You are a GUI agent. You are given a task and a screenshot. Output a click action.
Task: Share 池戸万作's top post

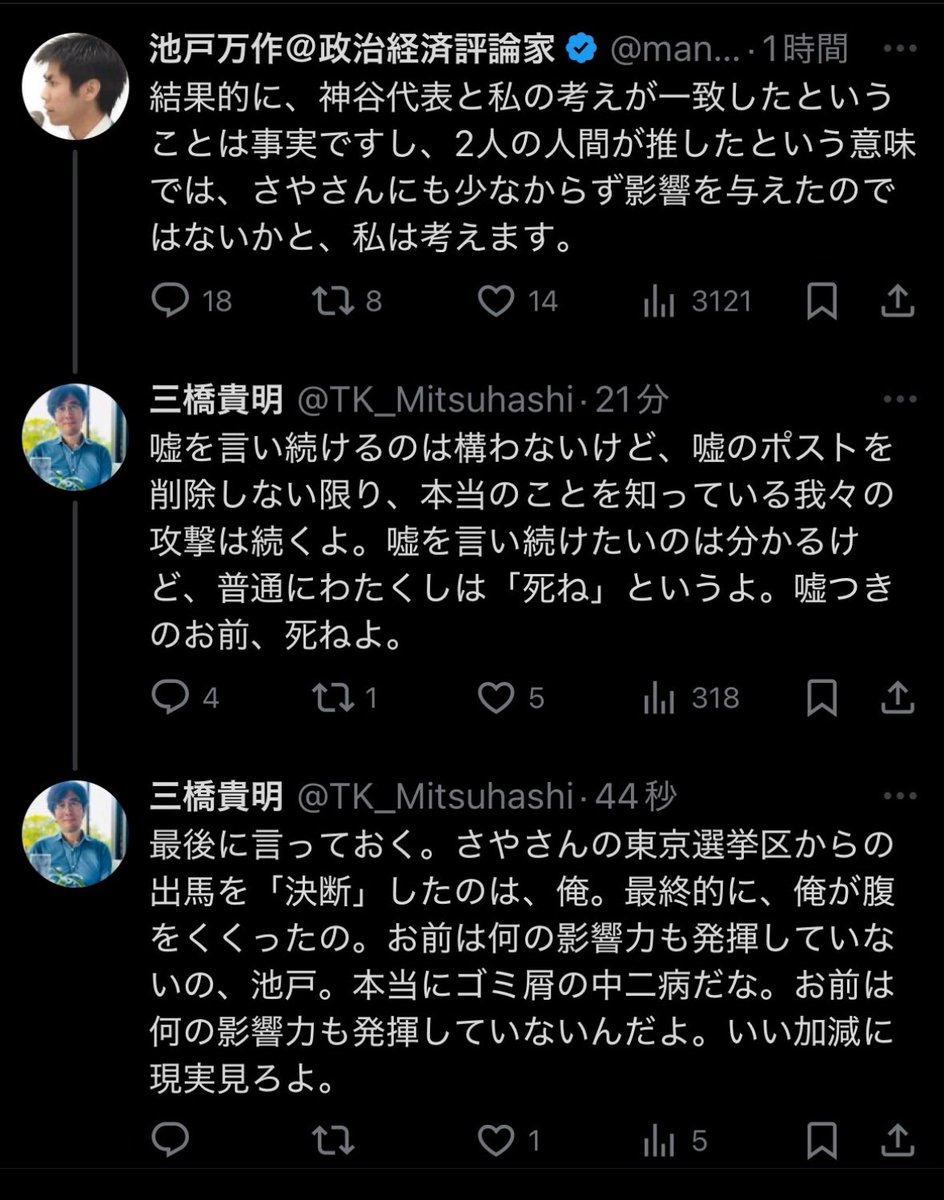coord(899,300)
